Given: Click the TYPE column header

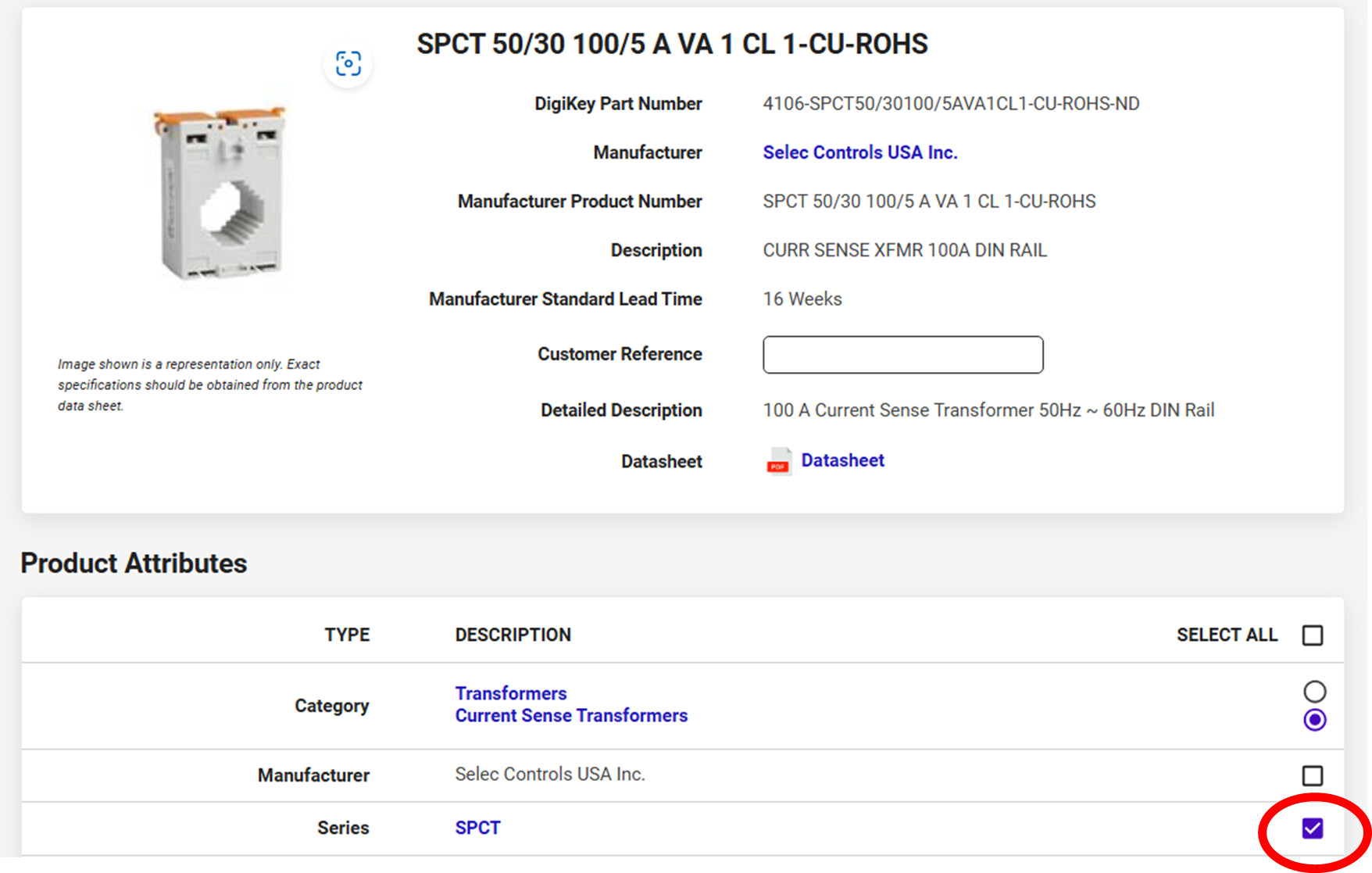Looking at the screenshot, I should pos(347,635).
